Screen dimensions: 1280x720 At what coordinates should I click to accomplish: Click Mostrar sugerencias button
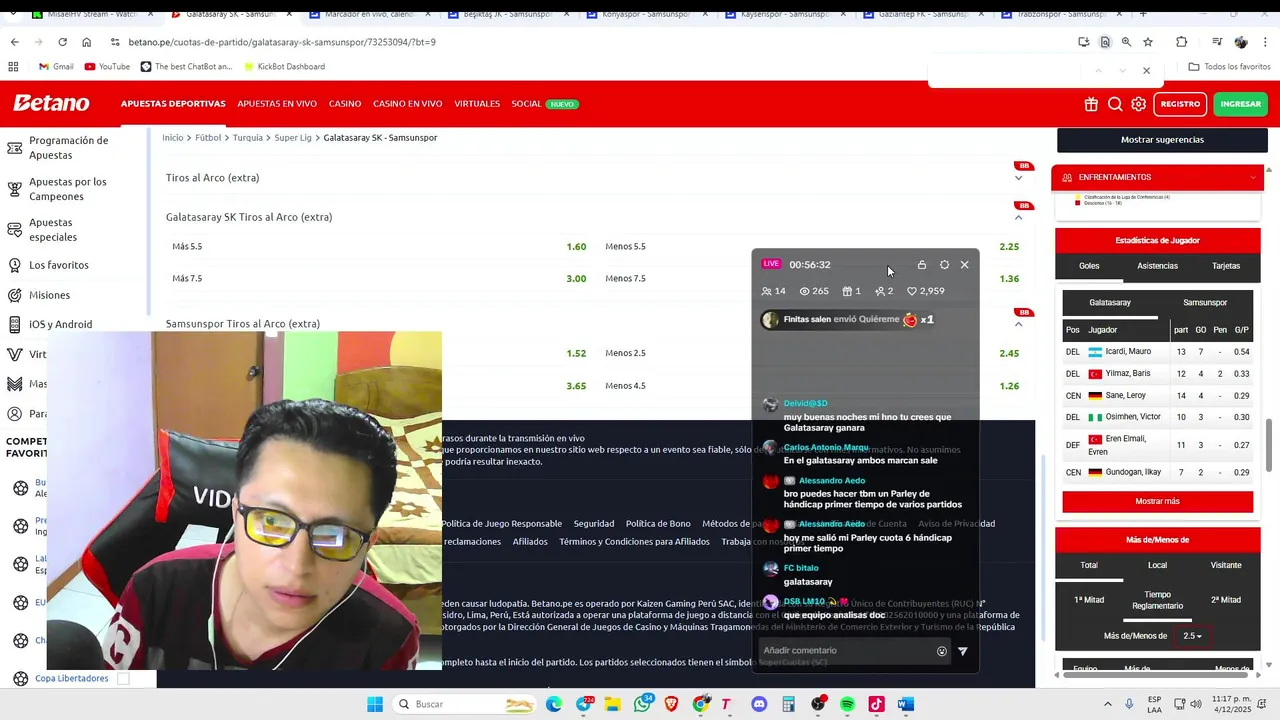pyautogui.click(x=1162, y=140)
